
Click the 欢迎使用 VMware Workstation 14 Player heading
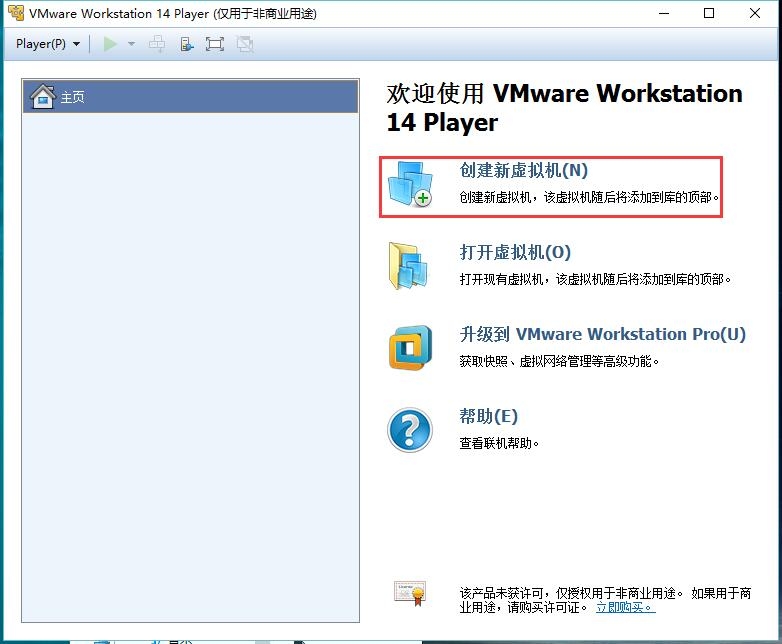565,108
